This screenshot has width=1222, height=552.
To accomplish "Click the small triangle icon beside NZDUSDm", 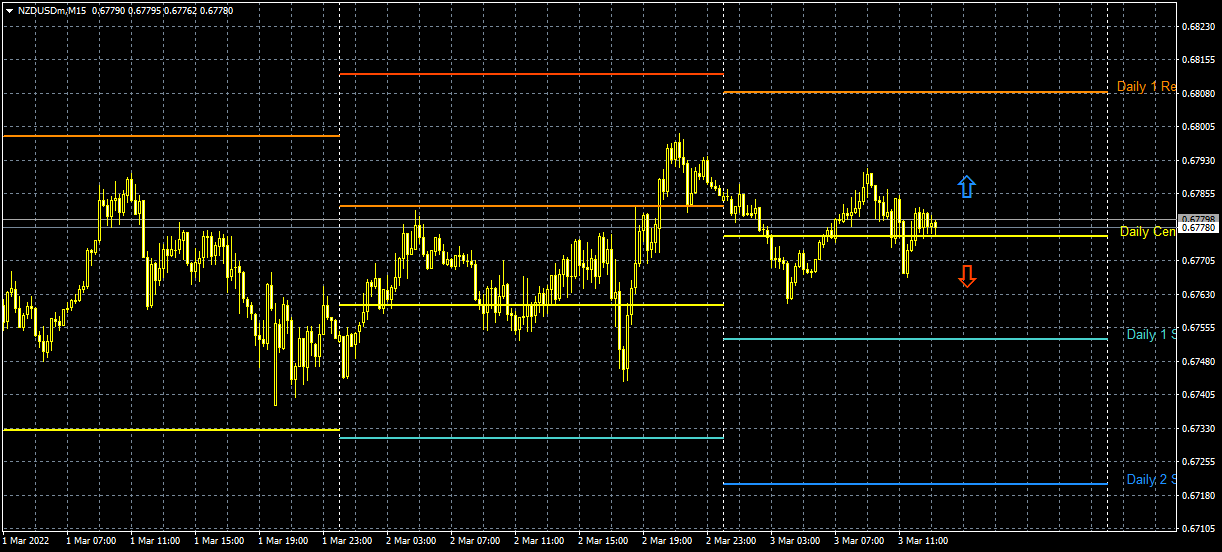I will click(x=8, y=9).
